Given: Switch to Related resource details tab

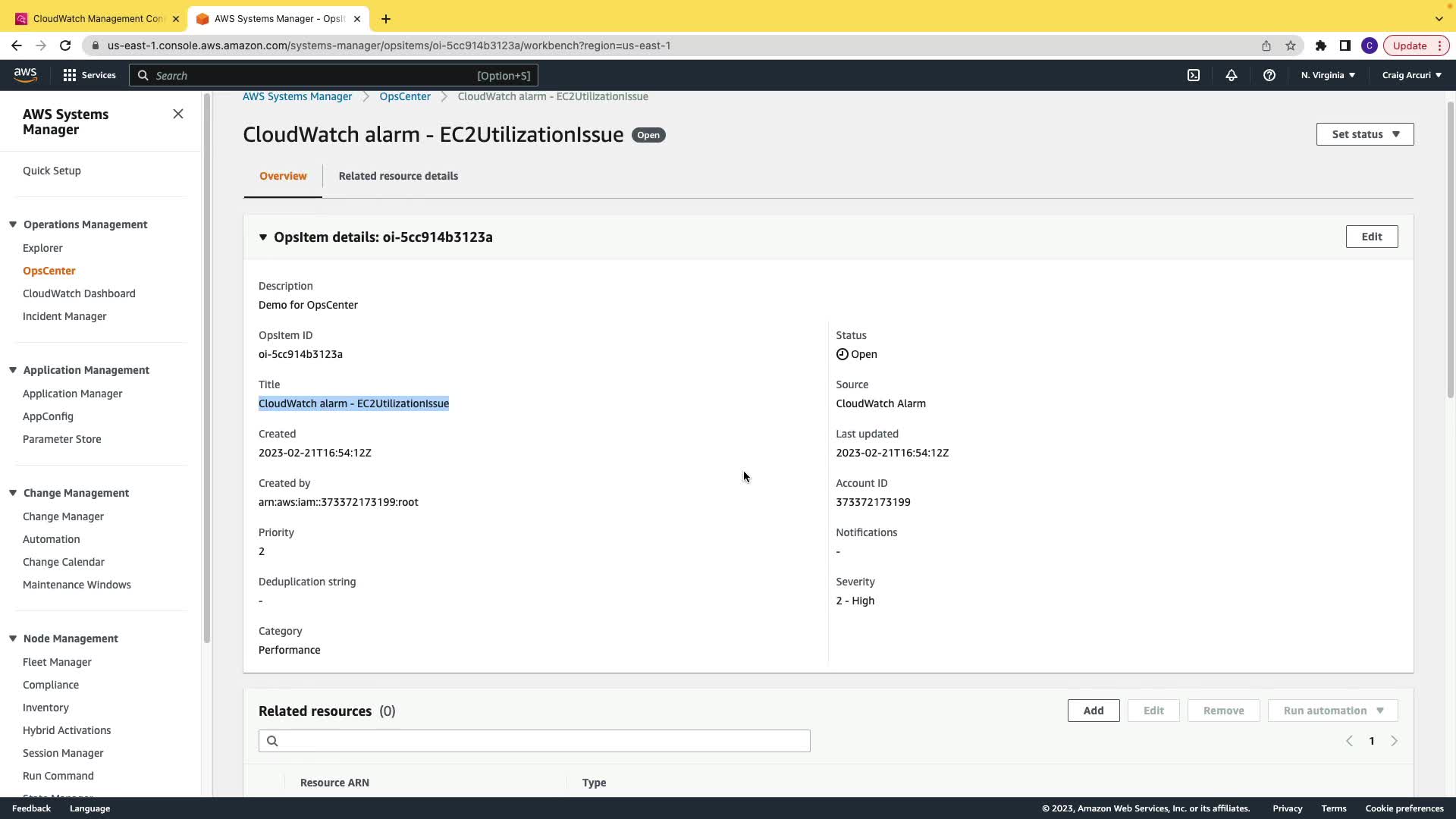Looking at the screenshot, I should (x=398, y=176).
